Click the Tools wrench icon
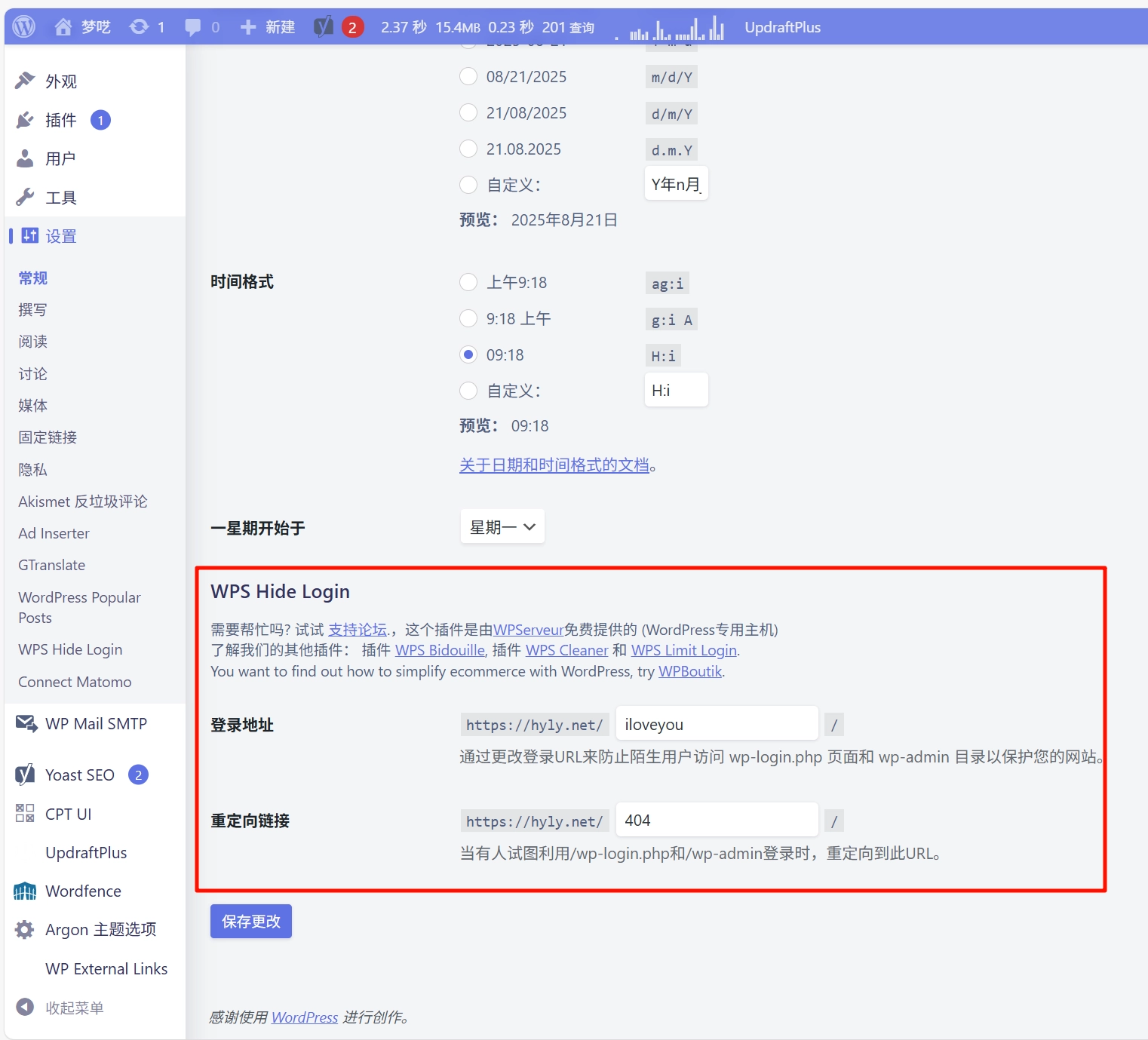The width and height of the screenshot is (1148, 1040). (25, 198)
